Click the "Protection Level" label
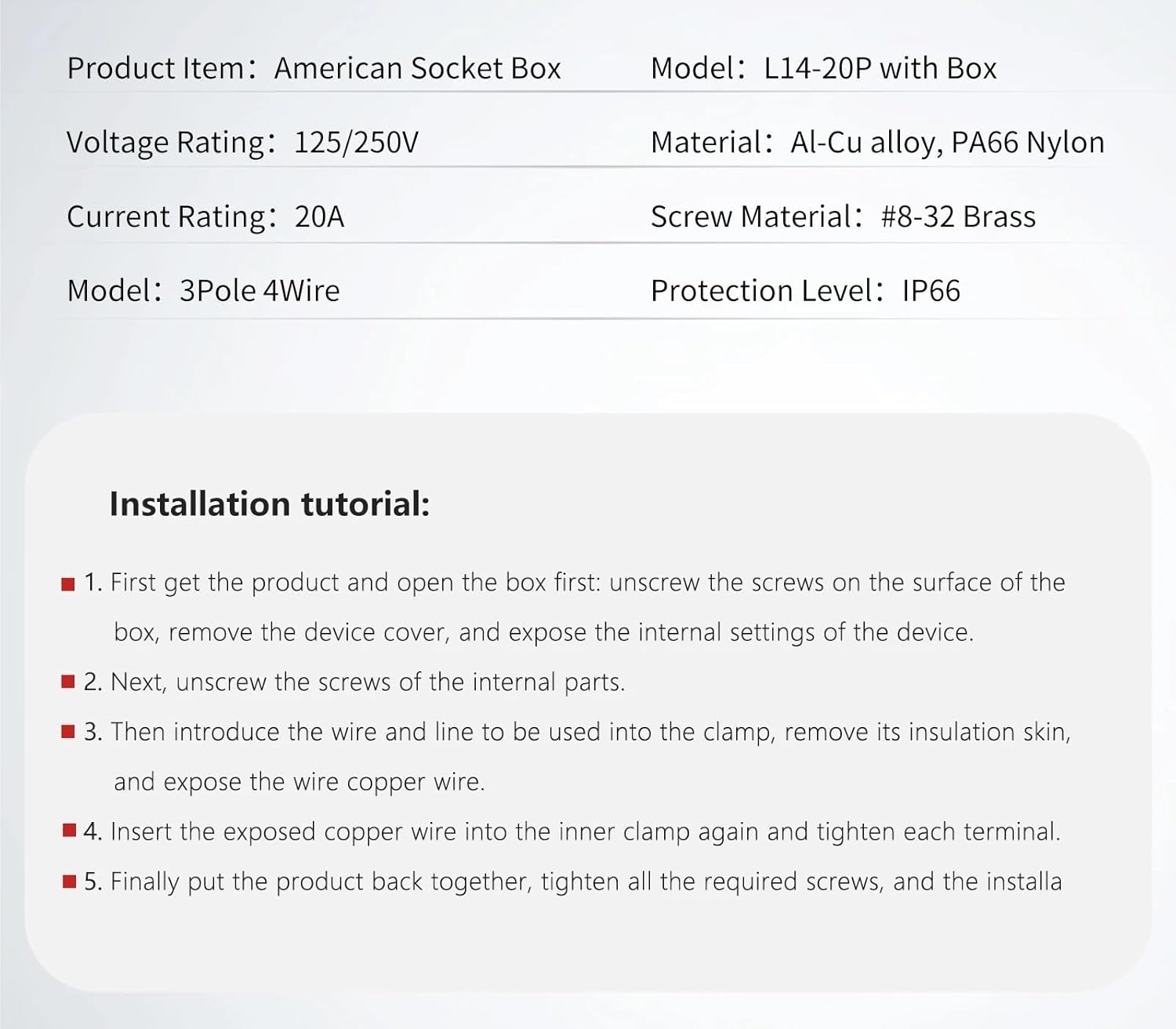 (760, 291)
